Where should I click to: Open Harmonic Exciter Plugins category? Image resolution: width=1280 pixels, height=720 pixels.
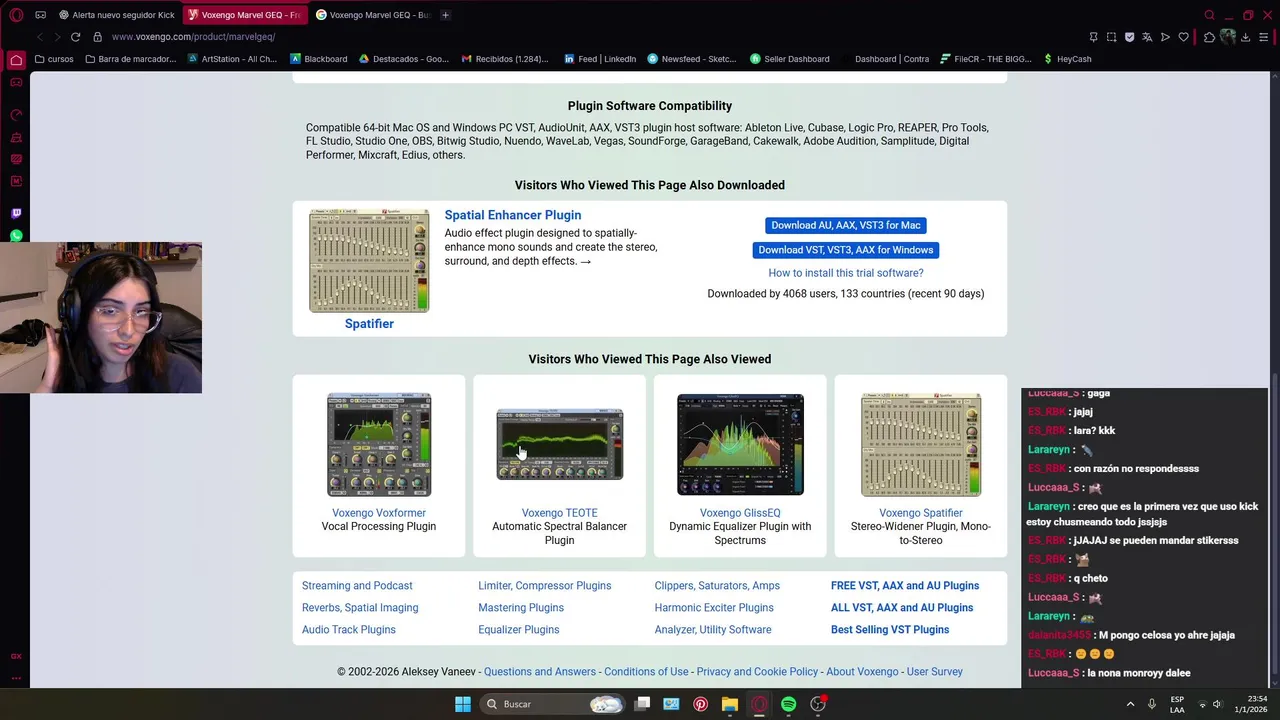click(714, 608)
